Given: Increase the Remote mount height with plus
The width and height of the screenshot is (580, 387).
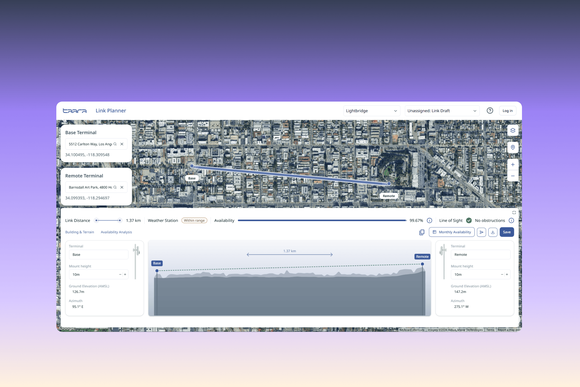Looking at the screenshot, I should [x=507, y=275].
